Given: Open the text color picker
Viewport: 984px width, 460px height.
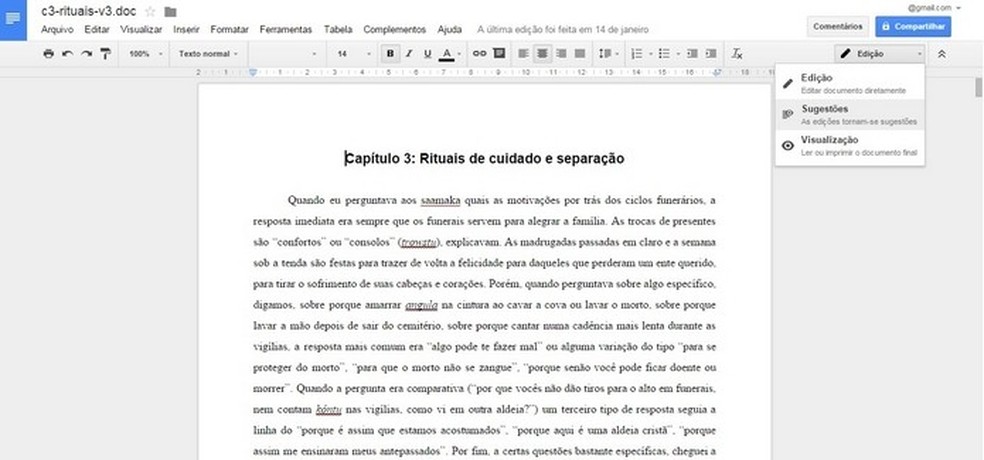Looking at the screenshot, I should (x=449, y=54).
